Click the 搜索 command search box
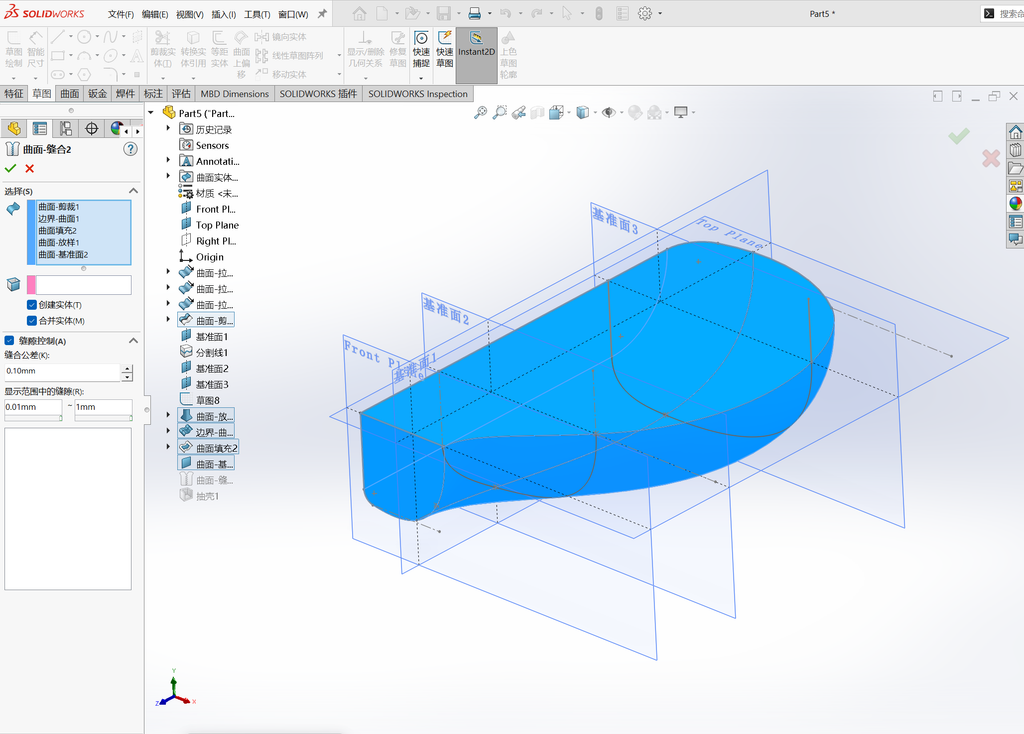Image resolution: width=1024 pixels, height=734 pixels. coord(1003,13)
